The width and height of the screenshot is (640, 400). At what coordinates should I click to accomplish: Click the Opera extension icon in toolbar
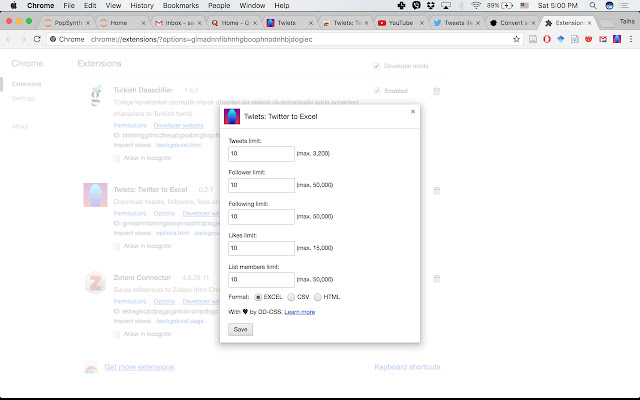coord(547,39)
